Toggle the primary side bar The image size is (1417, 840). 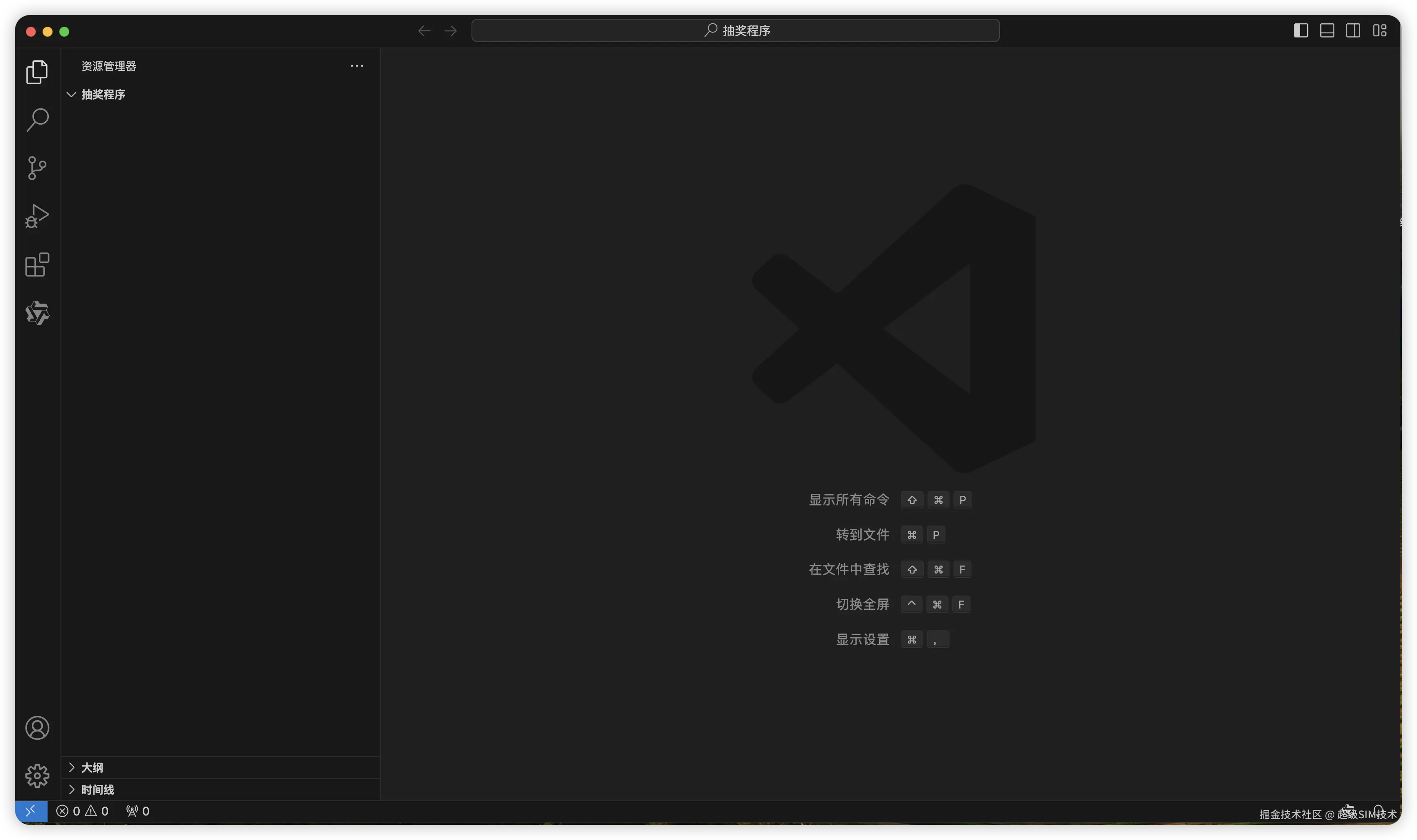click(1301, 30)
